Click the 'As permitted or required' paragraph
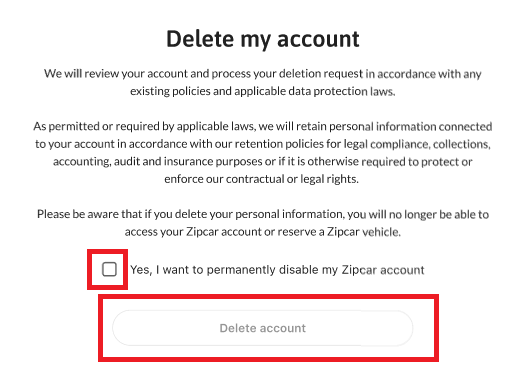This screenshot has height=378, width=523. 263,152
